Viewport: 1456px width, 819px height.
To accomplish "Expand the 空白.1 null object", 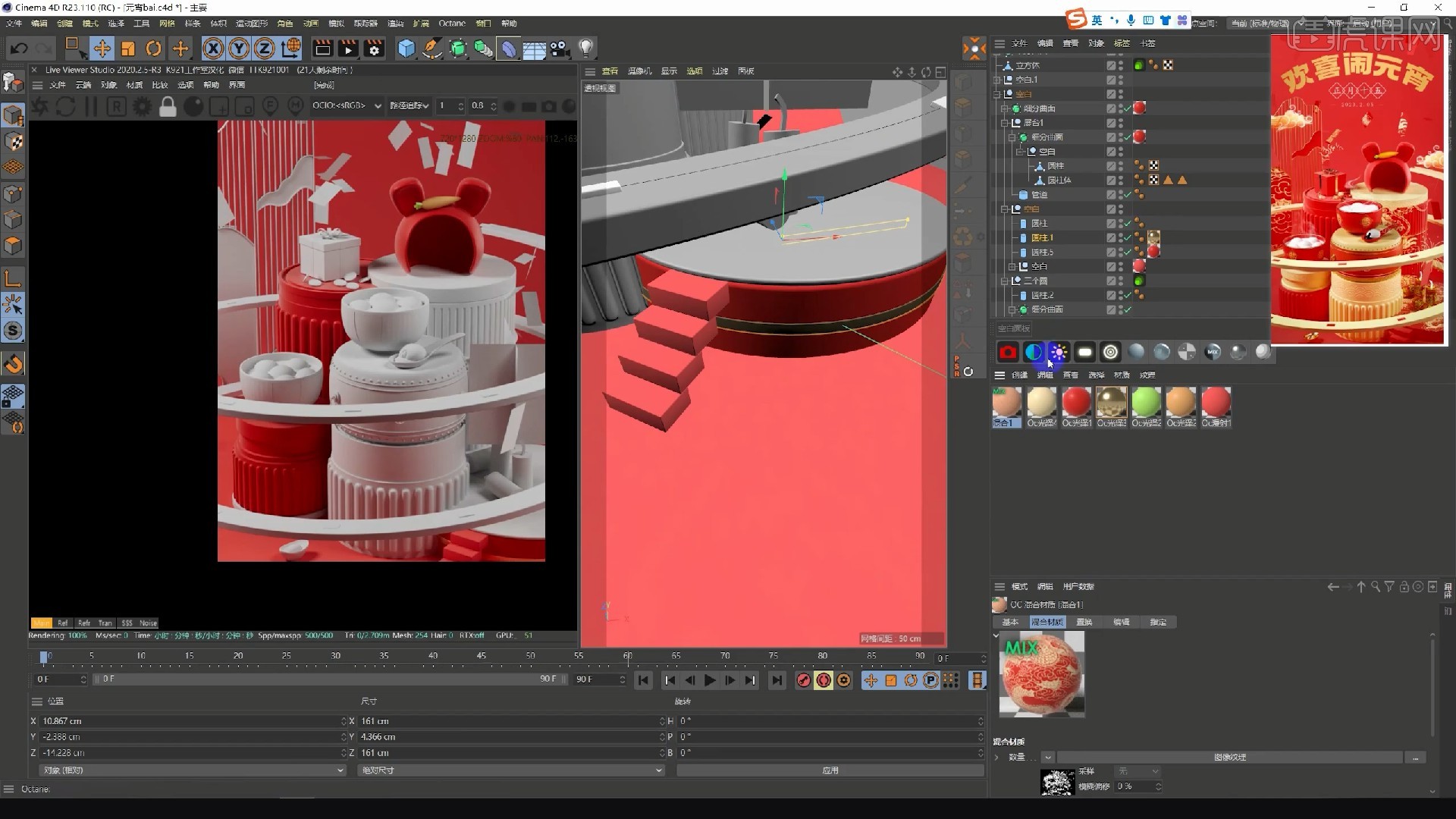I will pyautogui.click(x=998, y=80).
